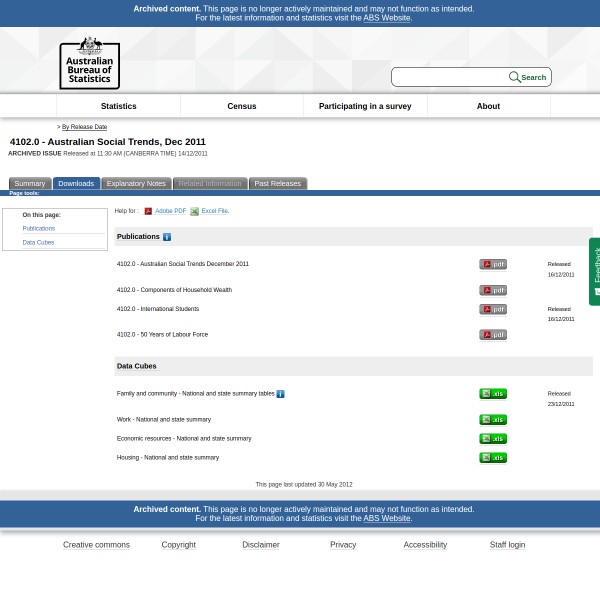Screen dimensions: 600x600
Task: Download International Students PDF file
Action: pyautogui.click(x=492, y=309)
